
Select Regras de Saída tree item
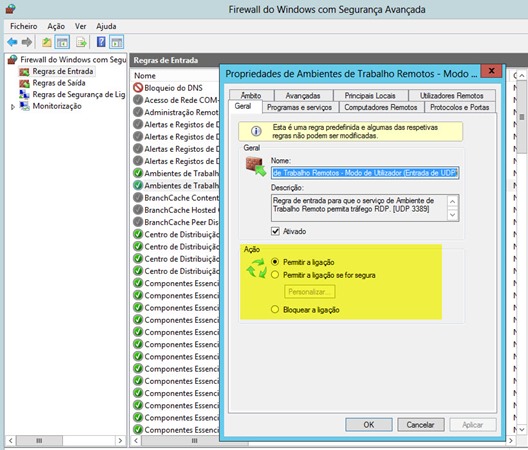tap(59, 83)
